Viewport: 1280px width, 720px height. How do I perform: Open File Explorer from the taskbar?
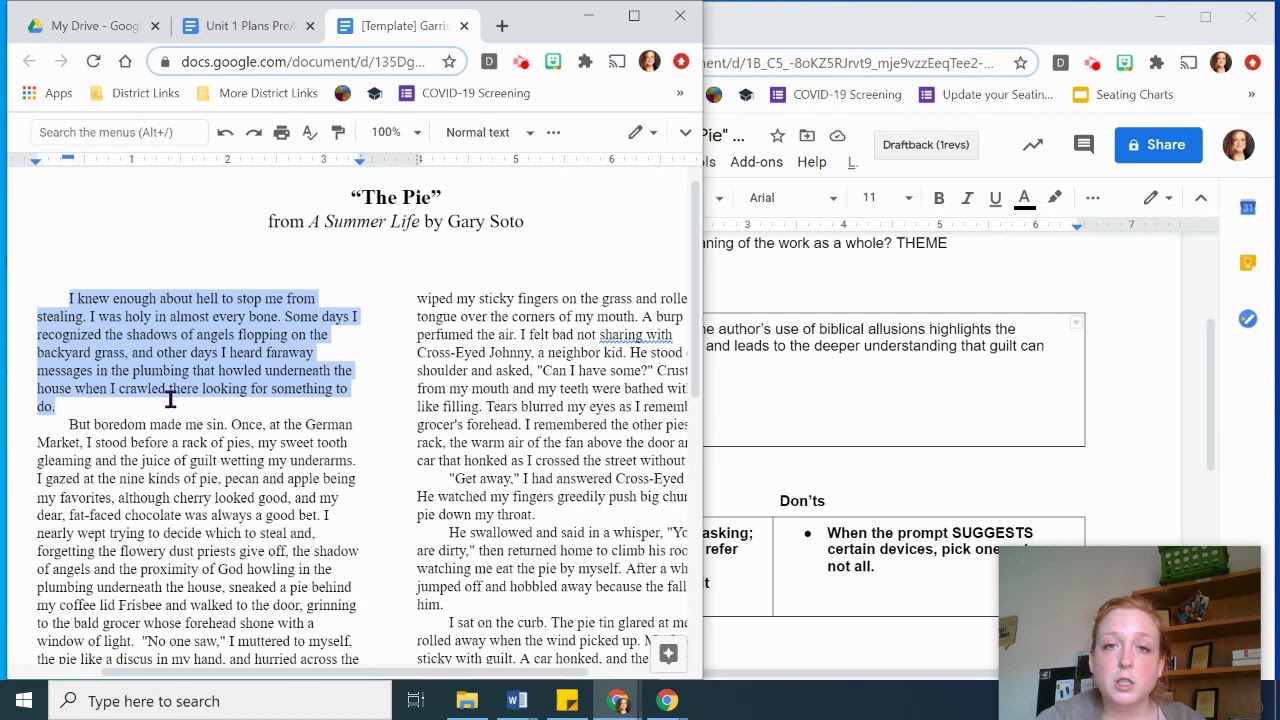(467, 701)
